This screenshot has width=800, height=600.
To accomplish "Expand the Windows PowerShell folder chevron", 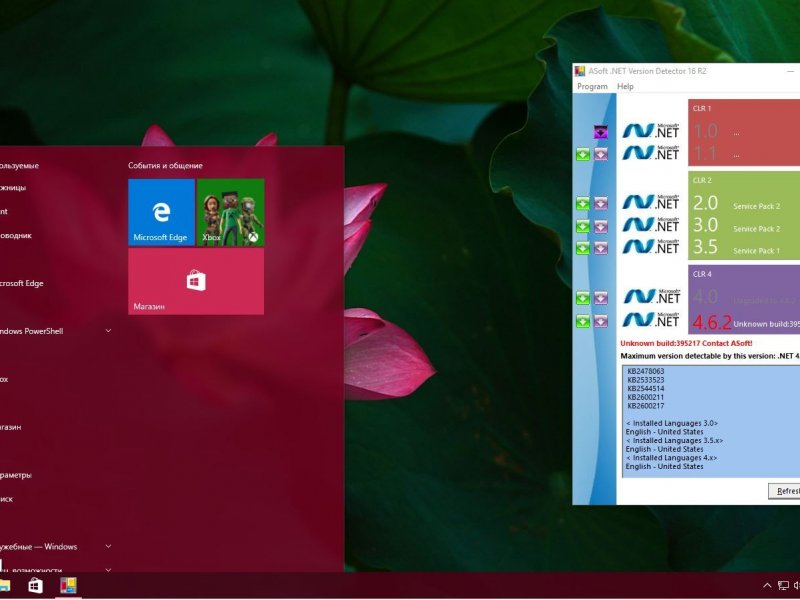I will pyautogui.click(x=108, y=331).
